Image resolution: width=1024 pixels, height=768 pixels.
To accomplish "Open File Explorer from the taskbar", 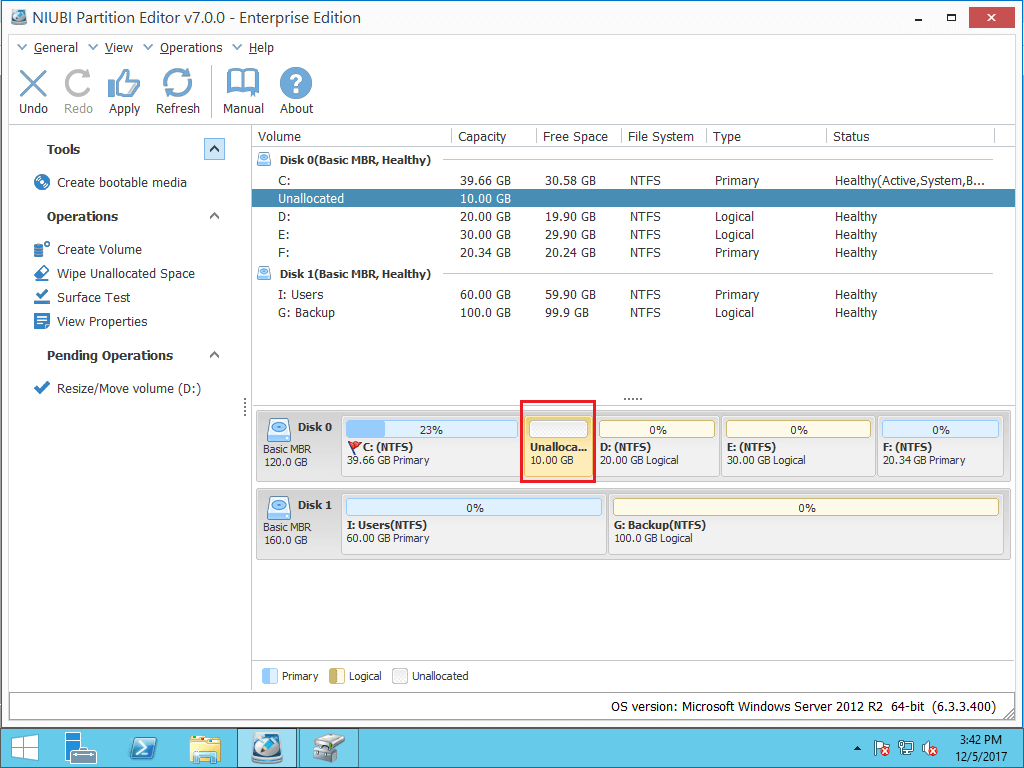I will click(x=204, y=748).
